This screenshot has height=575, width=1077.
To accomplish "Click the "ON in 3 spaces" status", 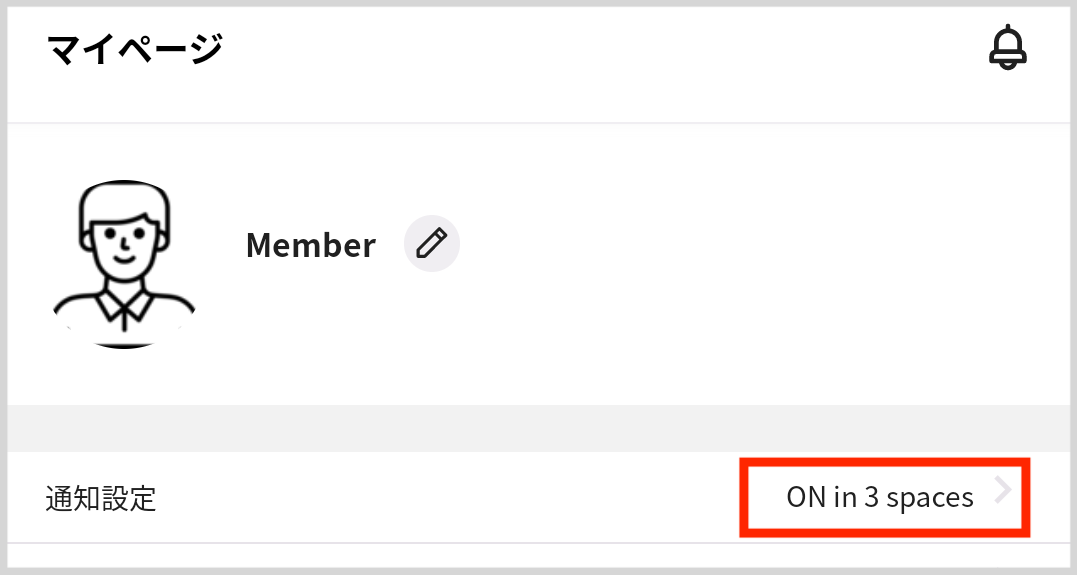I will tap(880, 497).
